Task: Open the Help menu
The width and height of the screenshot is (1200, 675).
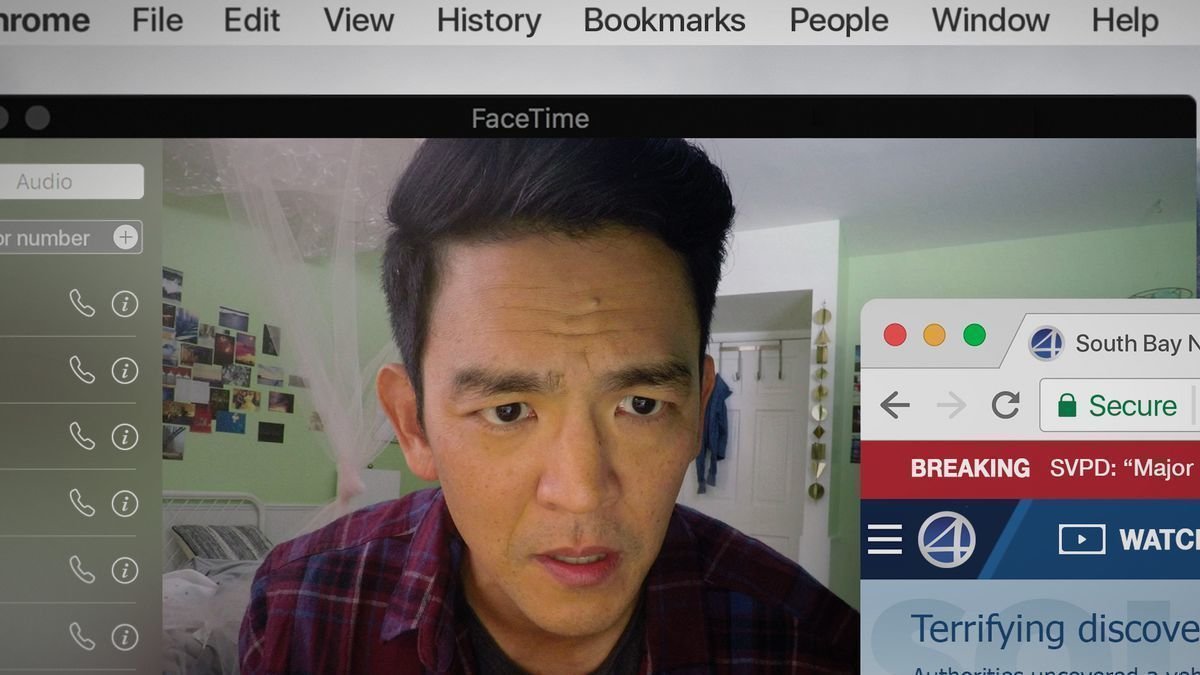Action: pos(1124,20)
